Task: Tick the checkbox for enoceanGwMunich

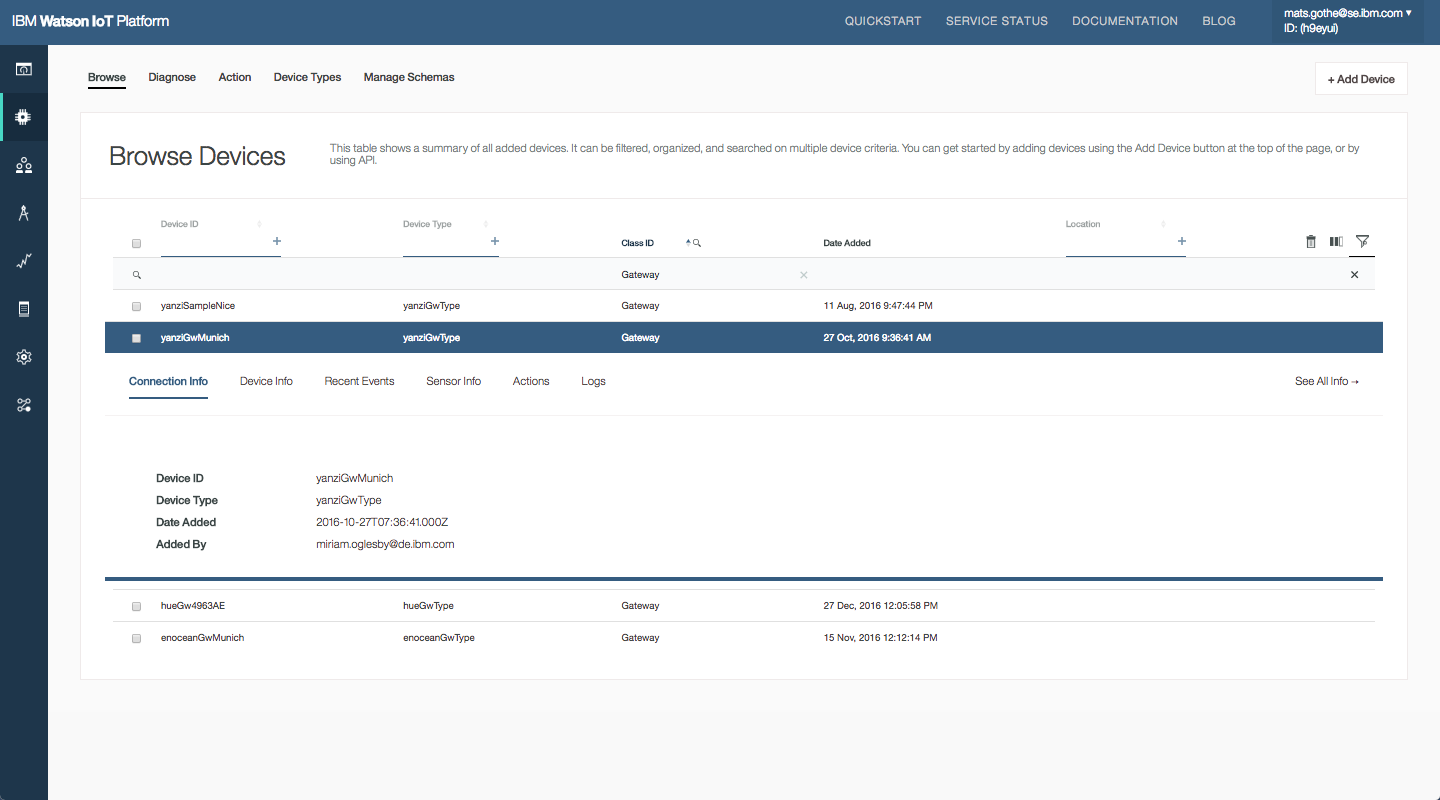Action: click(137, 638)
